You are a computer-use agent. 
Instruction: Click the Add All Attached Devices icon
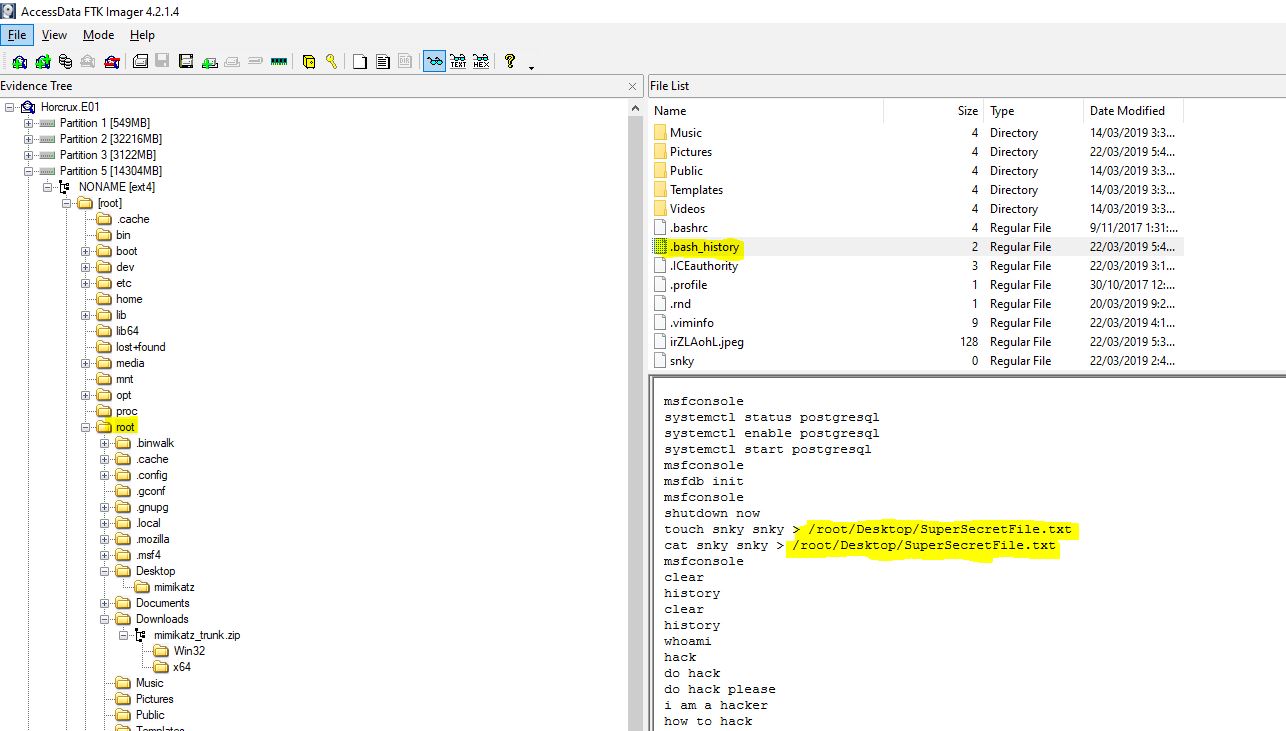(x=42, y=61)
